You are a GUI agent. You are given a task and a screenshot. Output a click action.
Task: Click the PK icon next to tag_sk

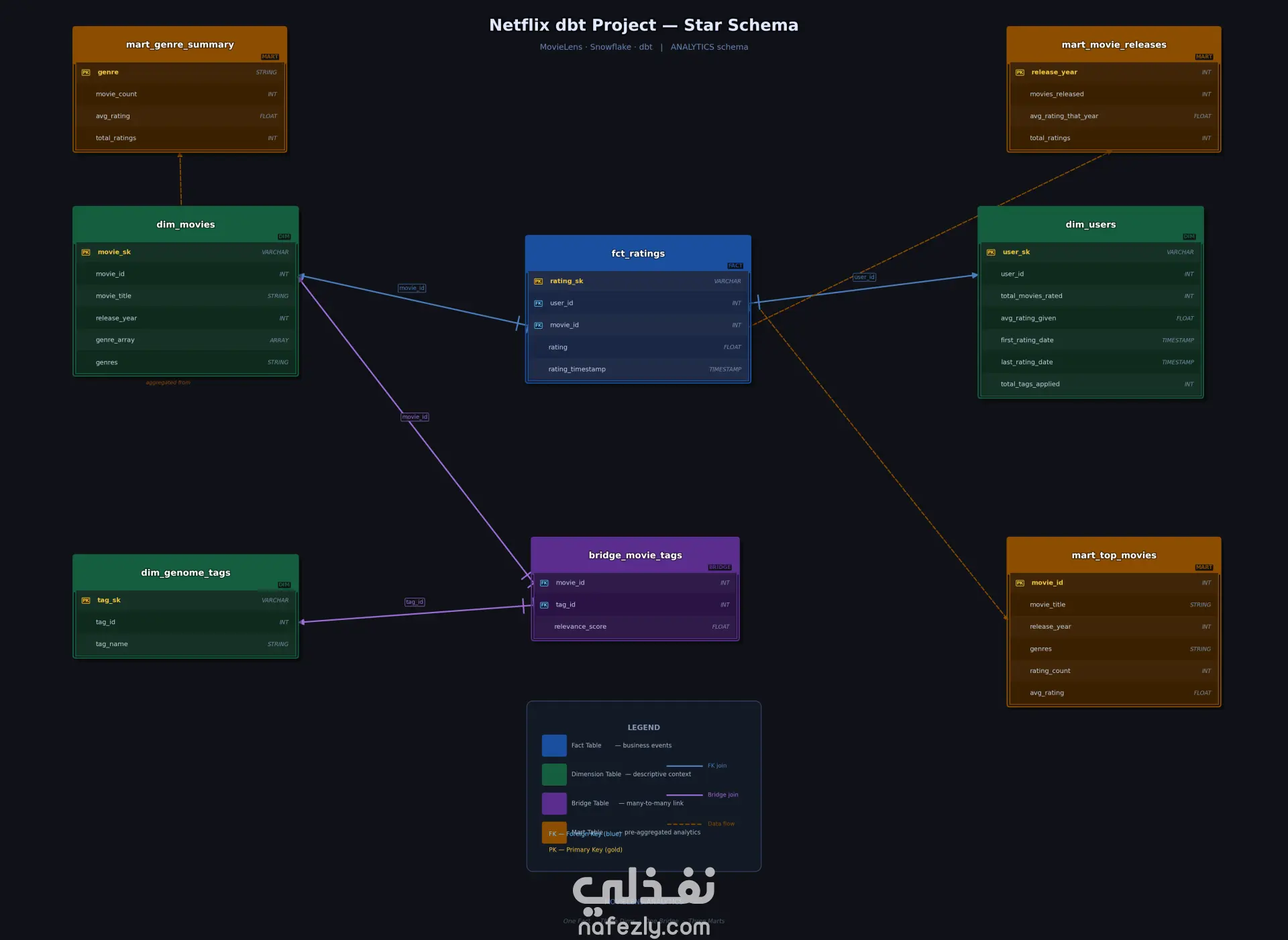click(86, 600)
